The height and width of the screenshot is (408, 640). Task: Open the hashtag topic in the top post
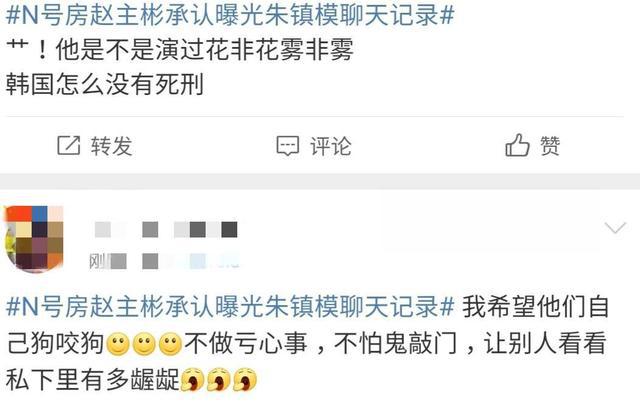231,16
